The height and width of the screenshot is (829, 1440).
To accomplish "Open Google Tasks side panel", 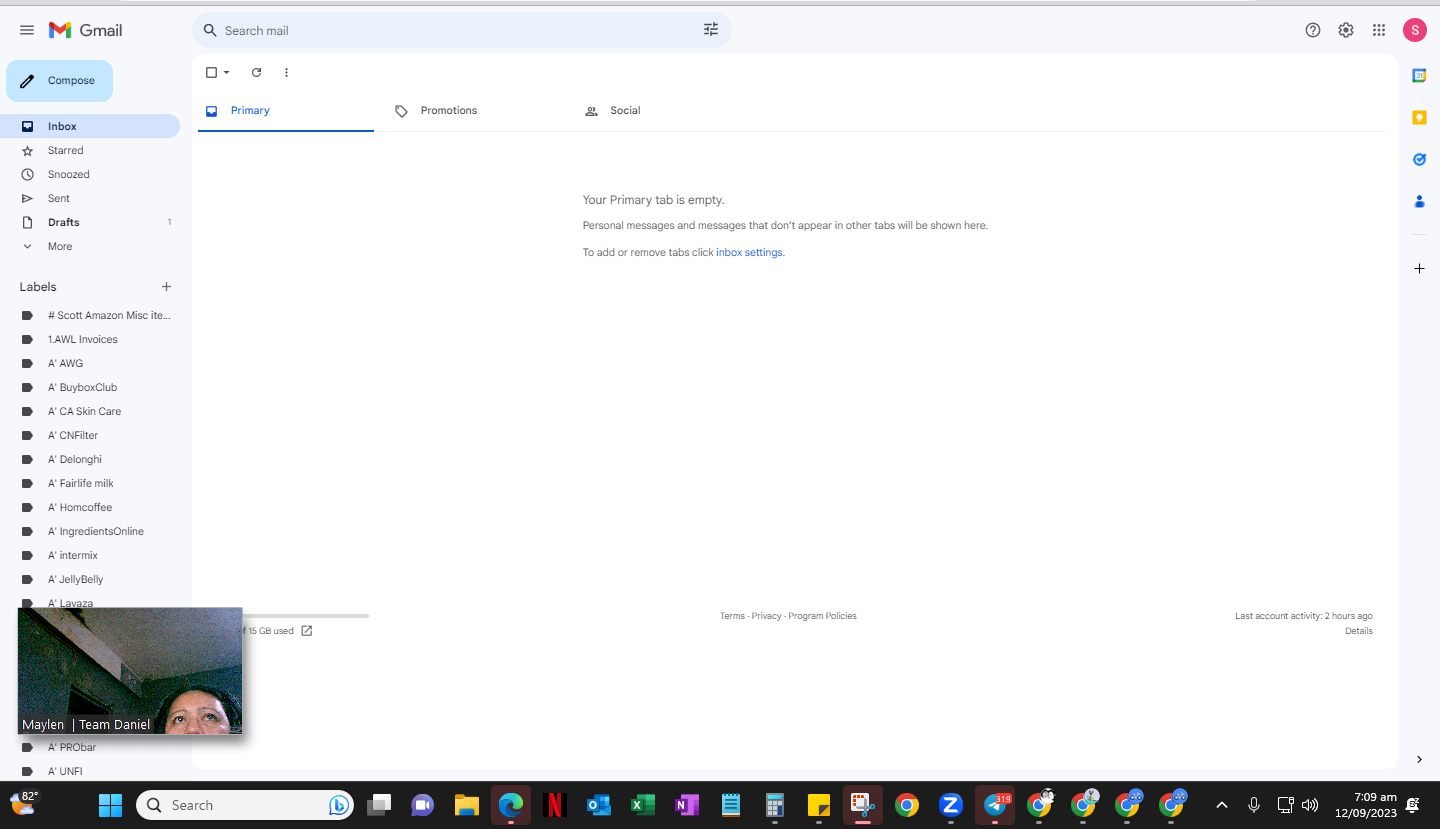I will pyautogui.click(x=1419, y=159).
